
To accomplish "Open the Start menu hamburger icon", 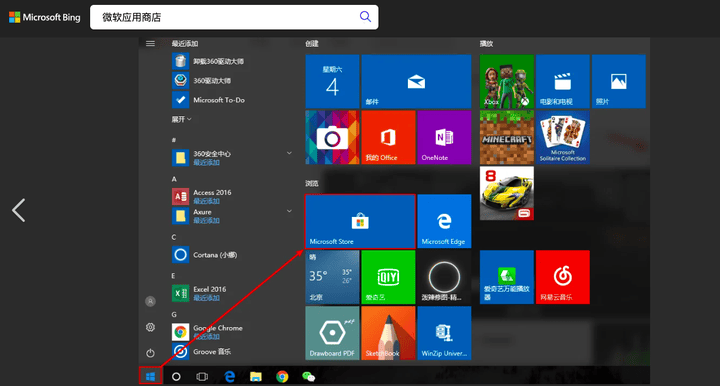I will tap(150, 44).
